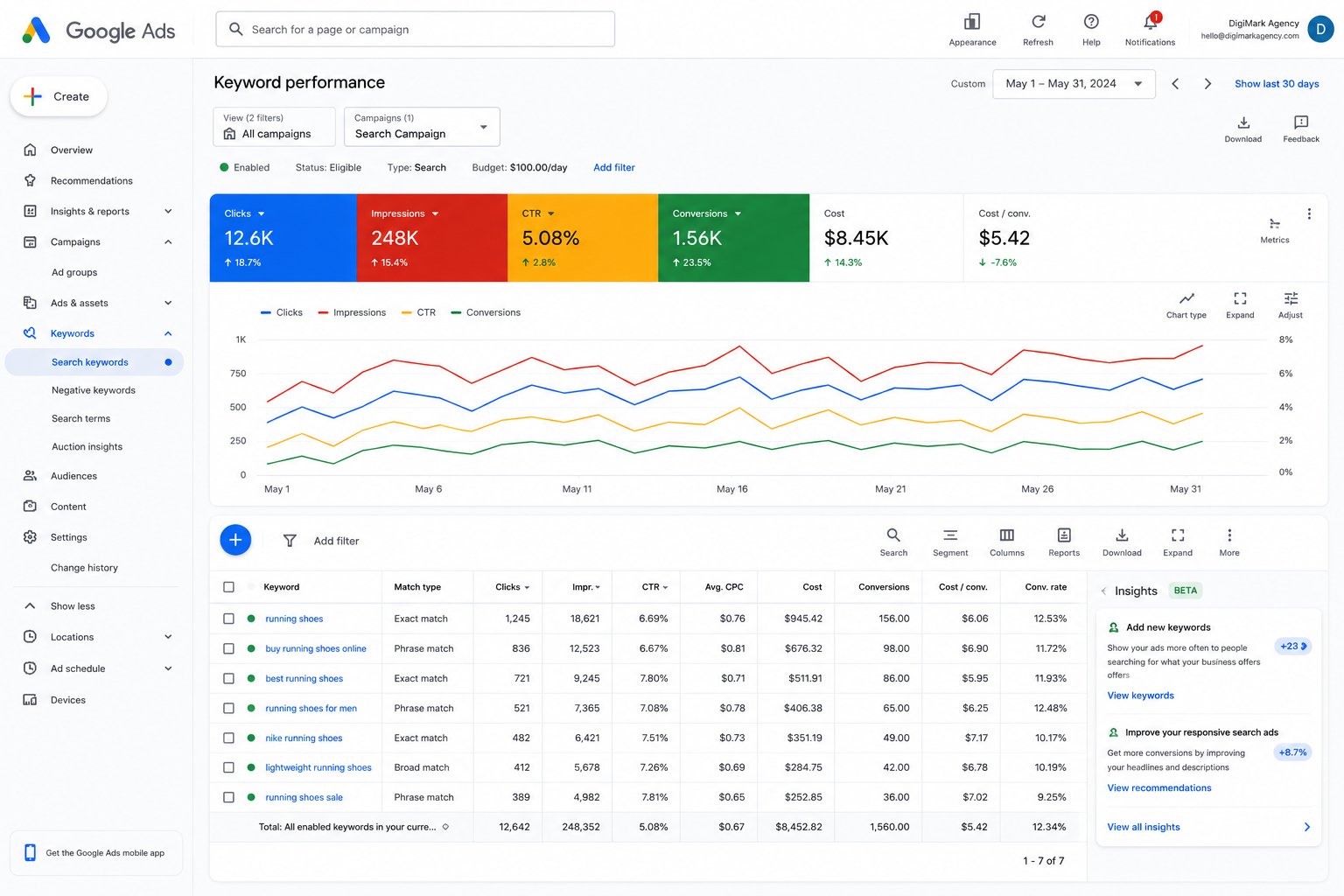Toggle the Impressions legend color line

coord(323,312)
